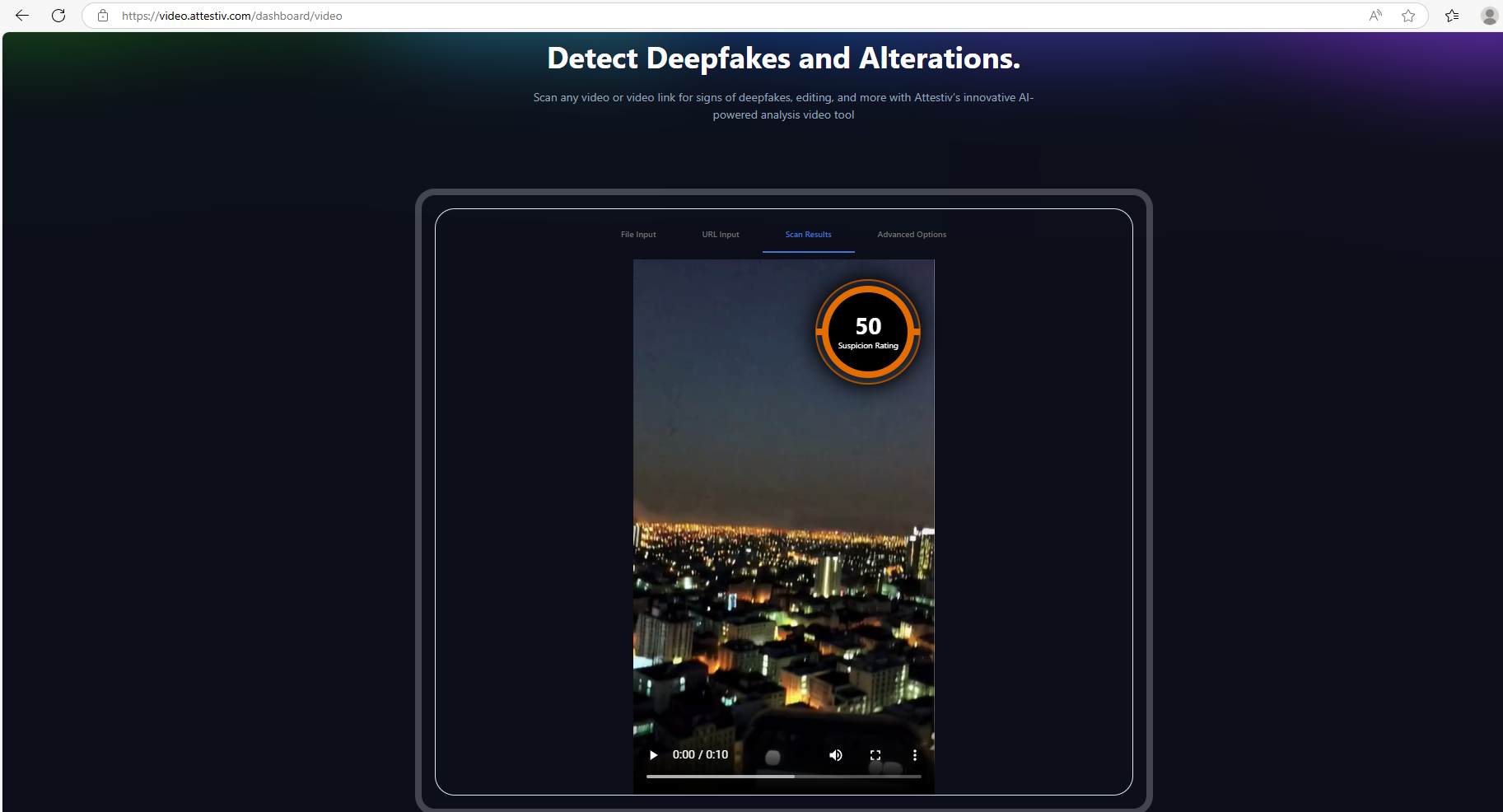Open the browser profile menu
1503x812 pixels.
pyautogui.click(x=1489, y=16)
